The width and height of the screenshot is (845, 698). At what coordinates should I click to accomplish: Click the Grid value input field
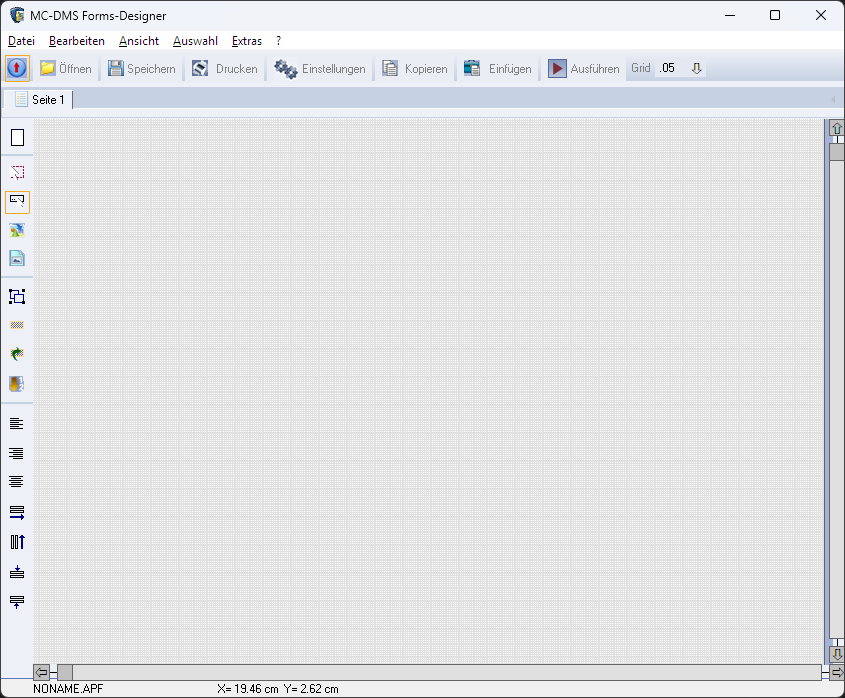669,69
